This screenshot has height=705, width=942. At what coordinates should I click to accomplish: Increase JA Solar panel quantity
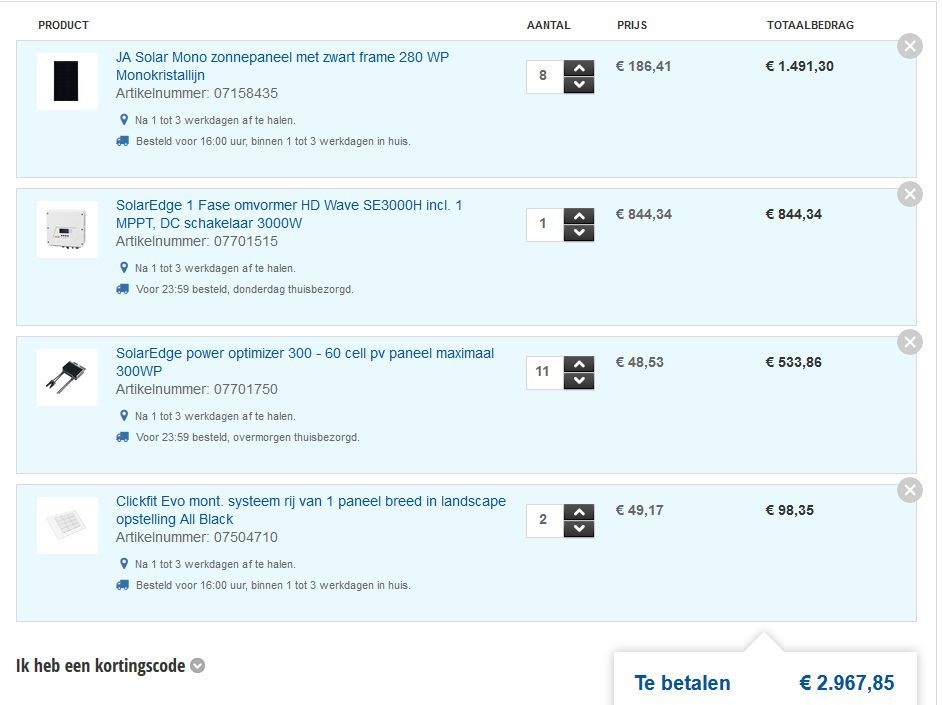click(579, 68)
